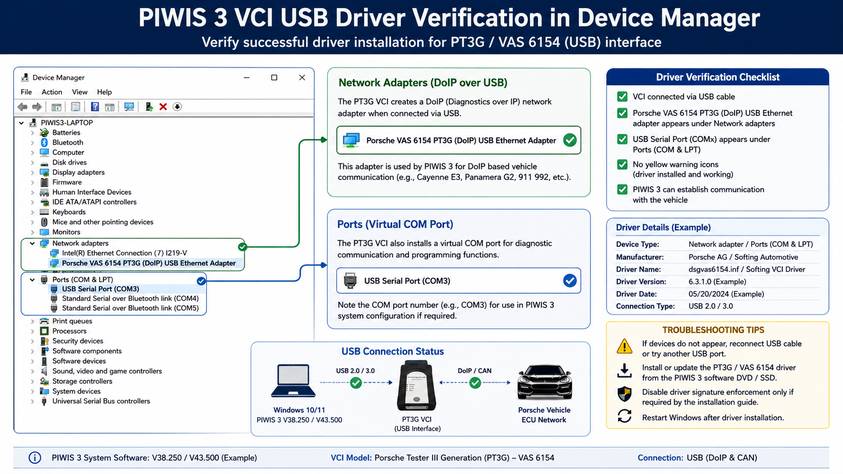Click the Security devices icon

click(44, 341)
